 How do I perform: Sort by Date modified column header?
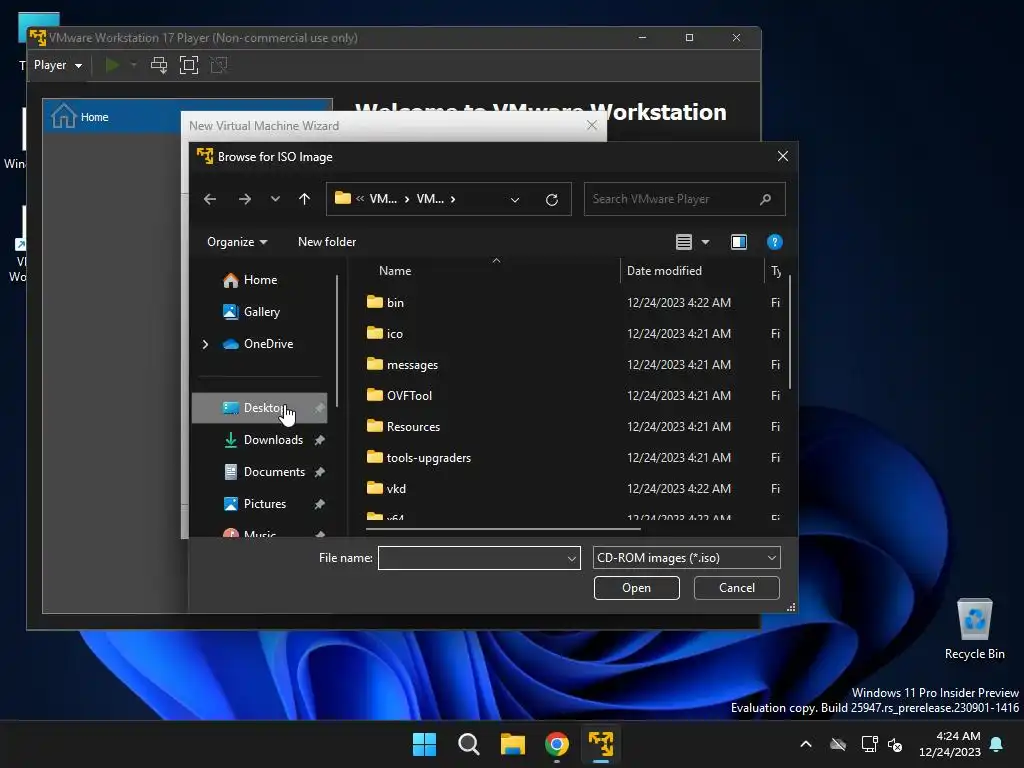(x=664, y=271)
